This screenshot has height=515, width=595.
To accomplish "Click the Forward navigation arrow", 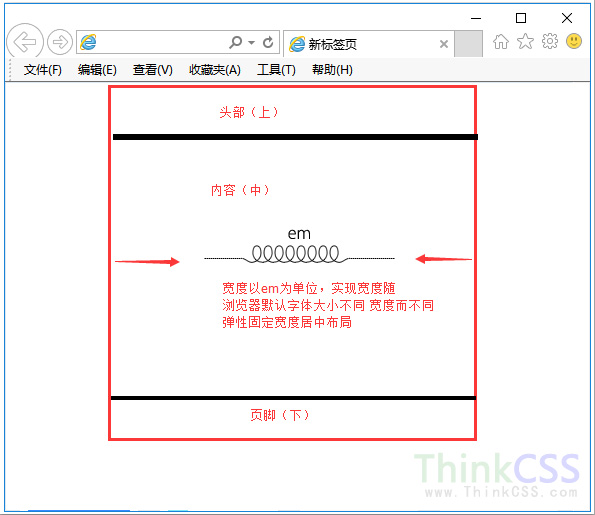I will (60, 42).
